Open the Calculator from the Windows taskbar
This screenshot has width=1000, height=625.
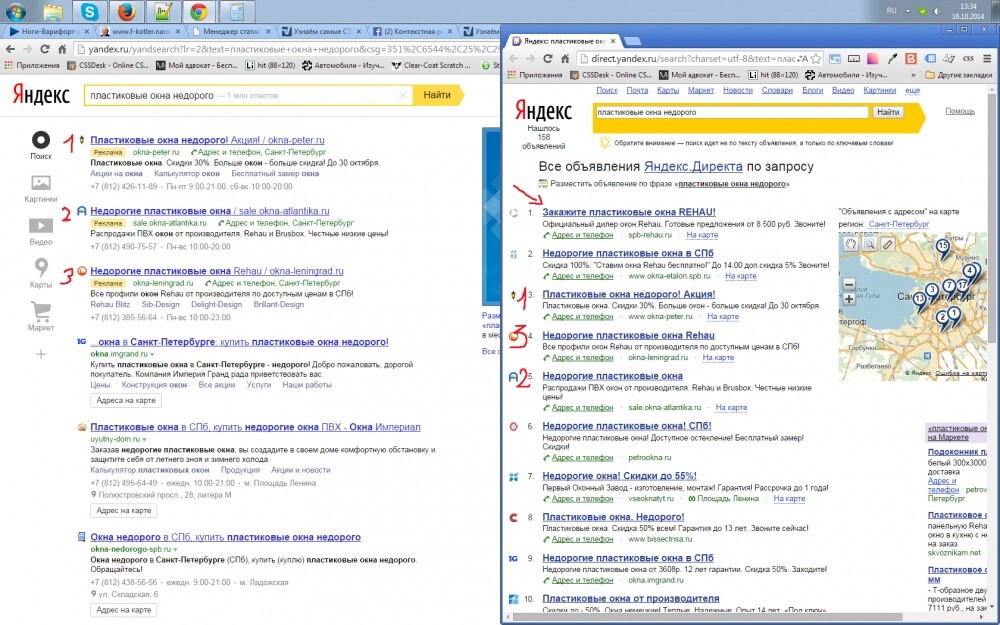(237, 11)
